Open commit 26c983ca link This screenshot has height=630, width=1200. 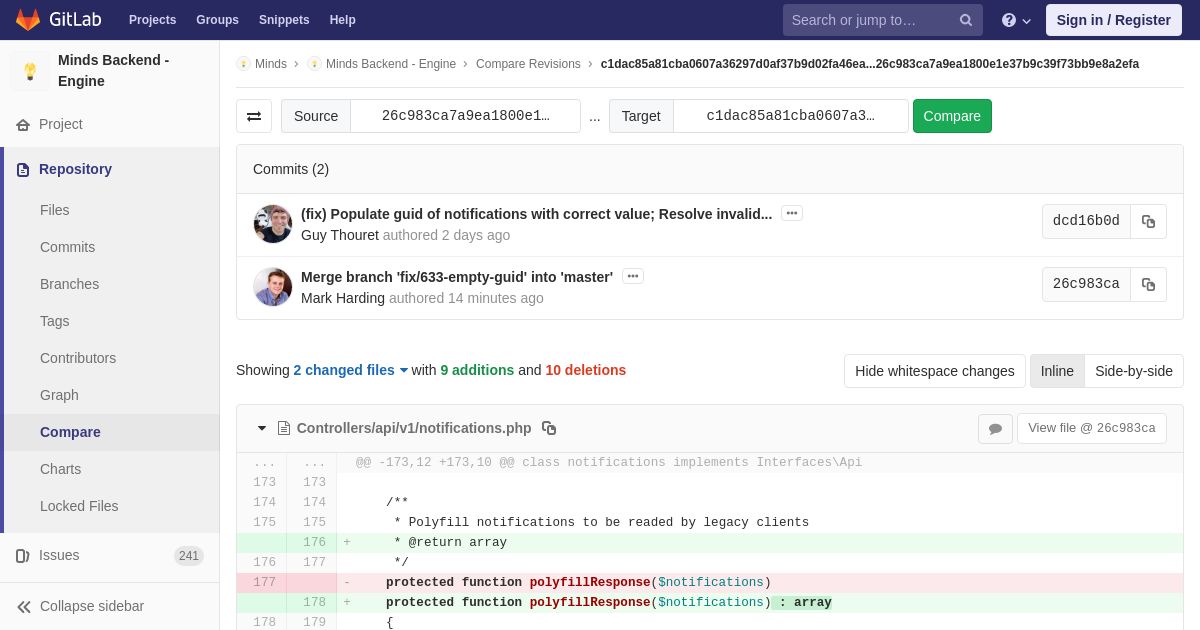(x=1086, y=284)
